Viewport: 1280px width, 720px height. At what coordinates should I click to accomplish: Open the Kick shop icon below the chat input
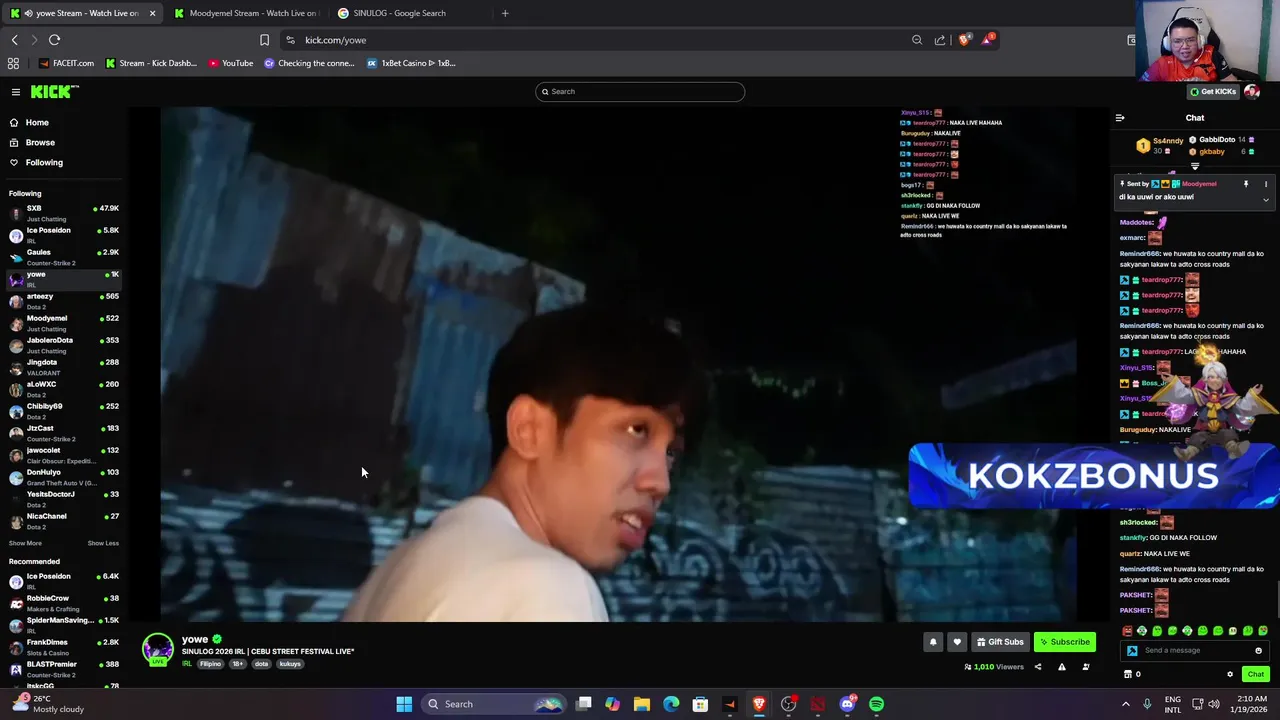point(1127,674)
